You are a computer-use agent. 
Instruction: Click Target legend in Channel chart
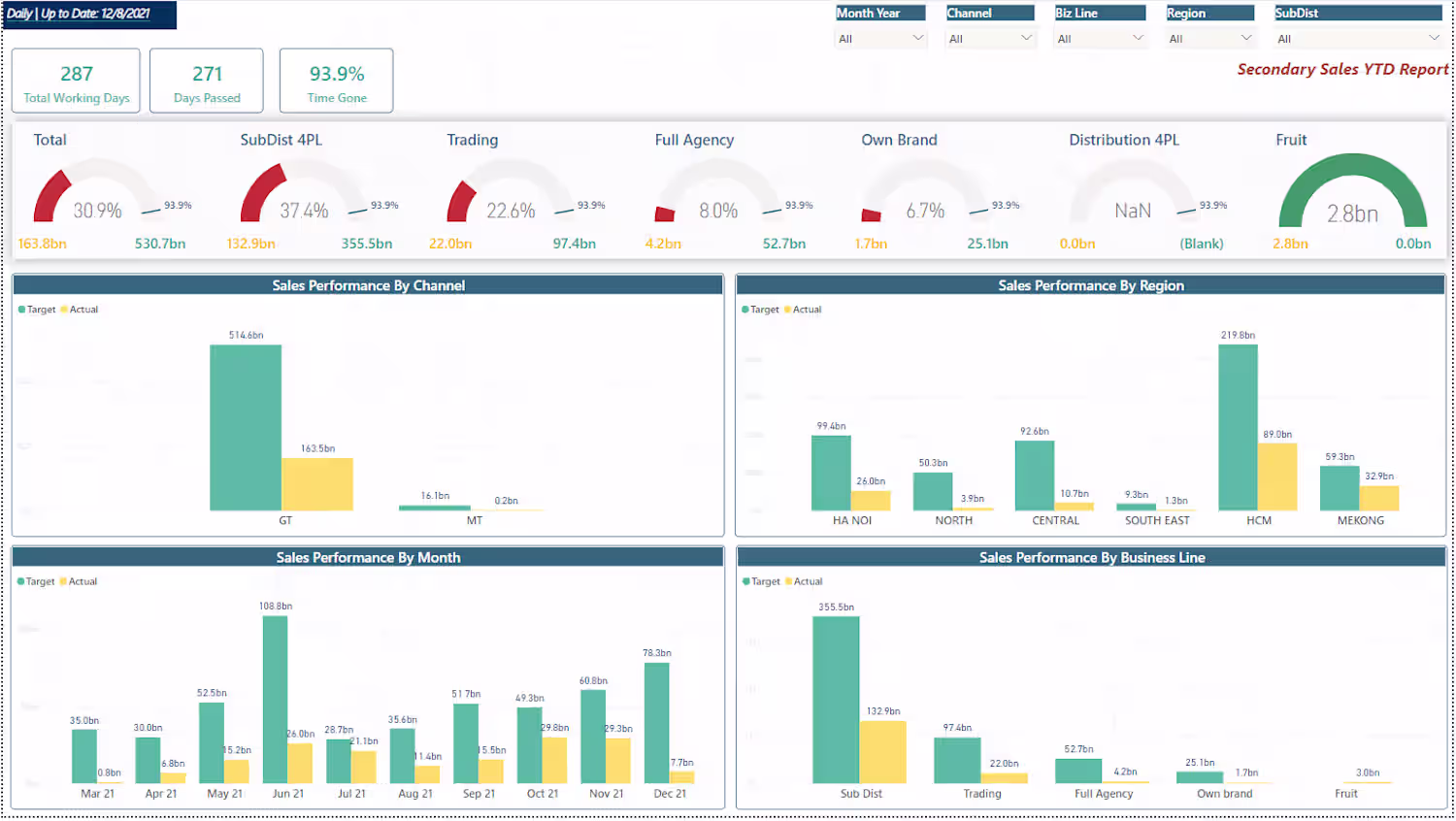pyautogui.click(x=37, y=310)
